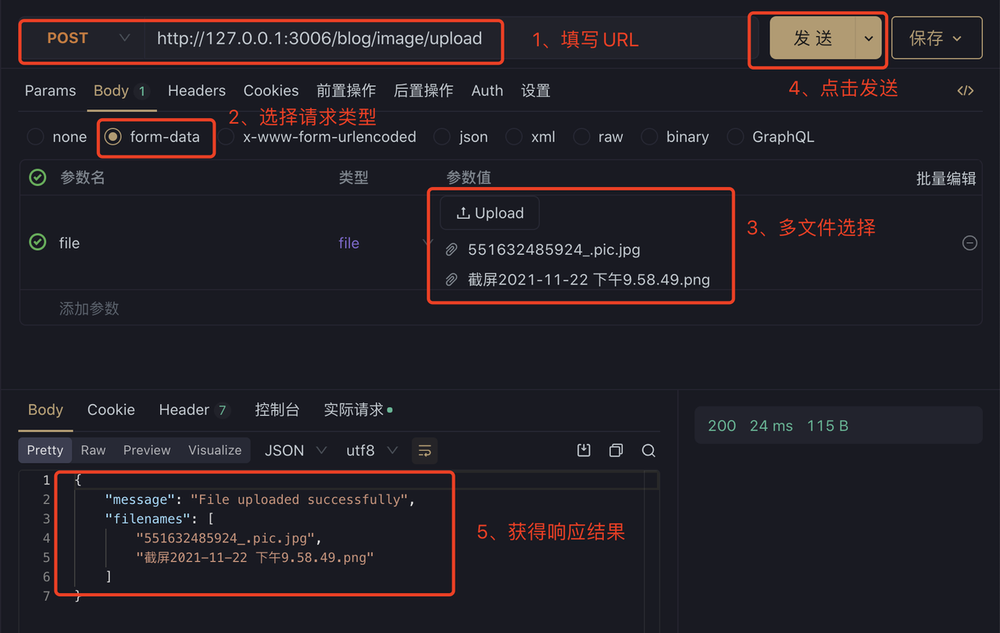Click the download response icon

(584, 450)
